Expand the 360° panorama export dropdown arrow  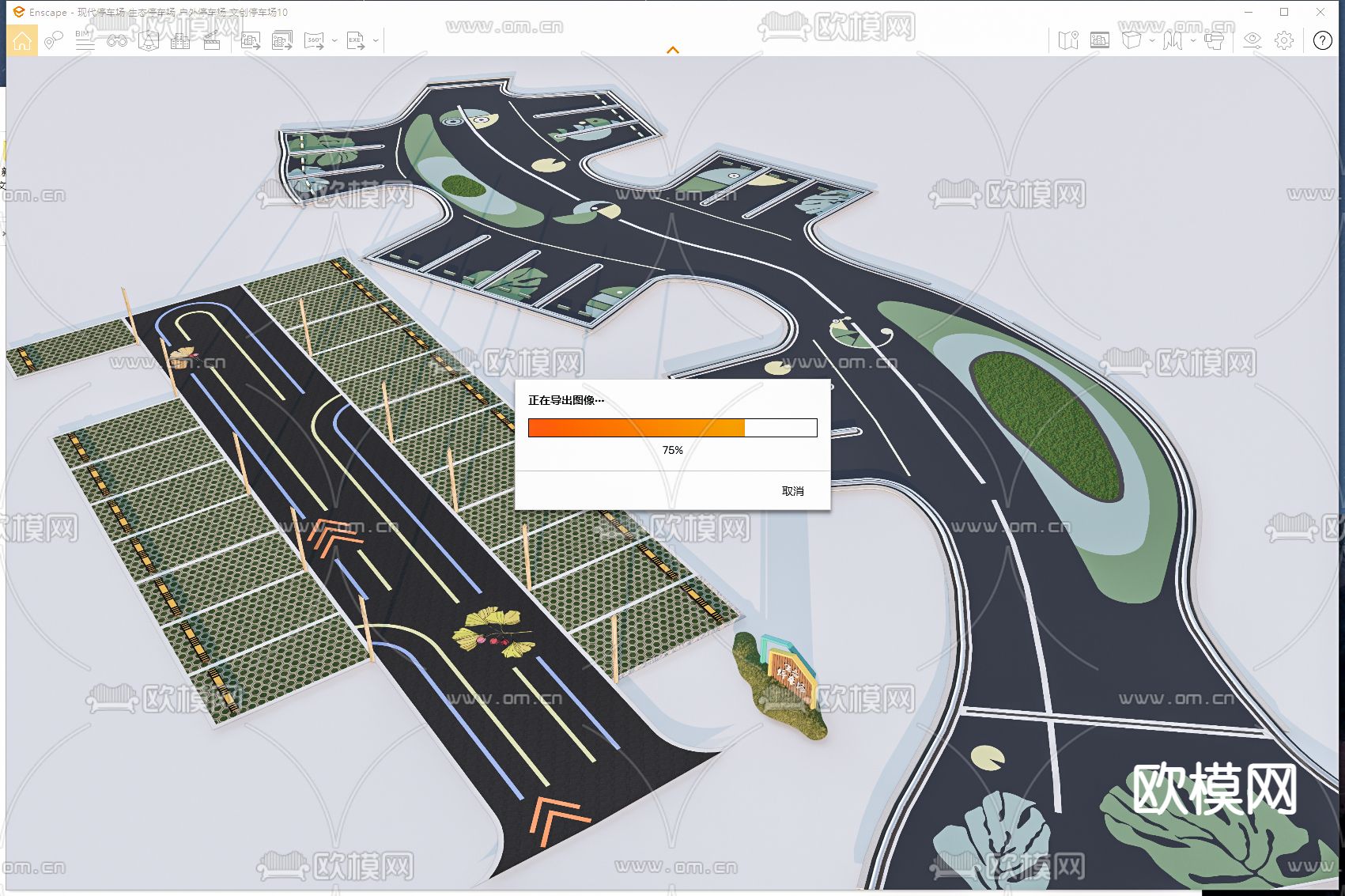(334, 40)
